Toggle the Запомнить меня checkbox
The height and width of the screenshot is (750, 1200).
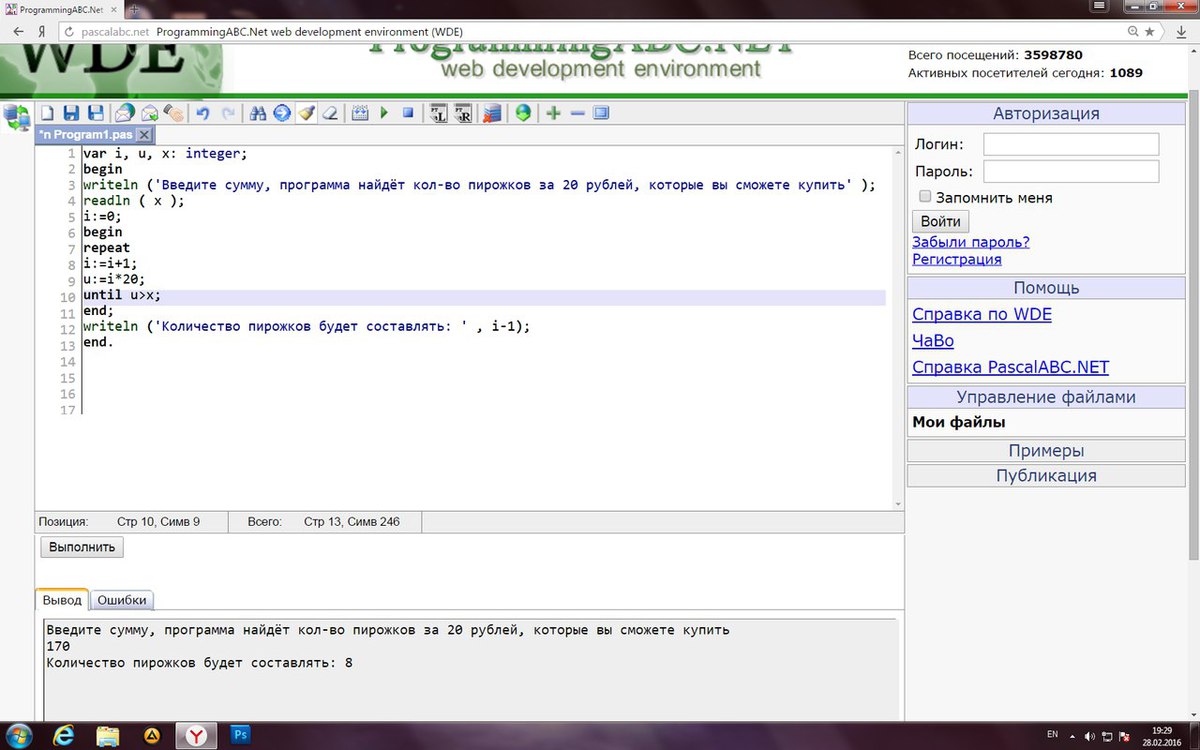pyautogui.click(x=925, y=197)
